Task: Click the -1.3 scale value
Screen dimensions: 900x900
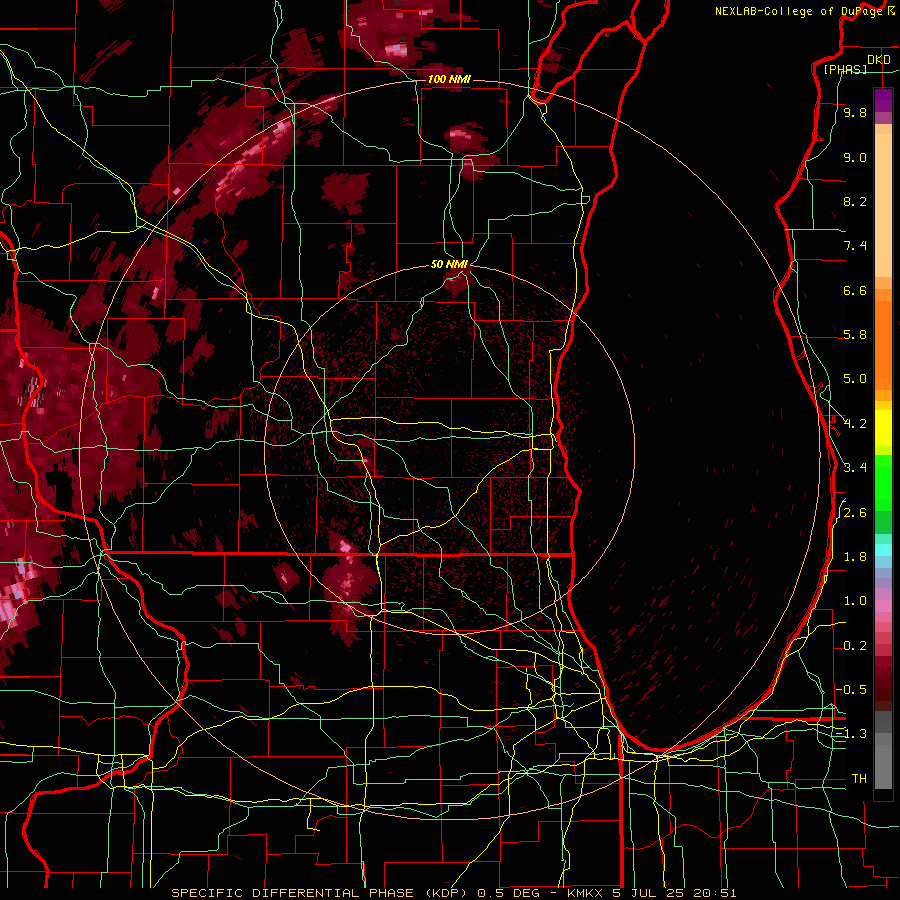Action: 851,734
